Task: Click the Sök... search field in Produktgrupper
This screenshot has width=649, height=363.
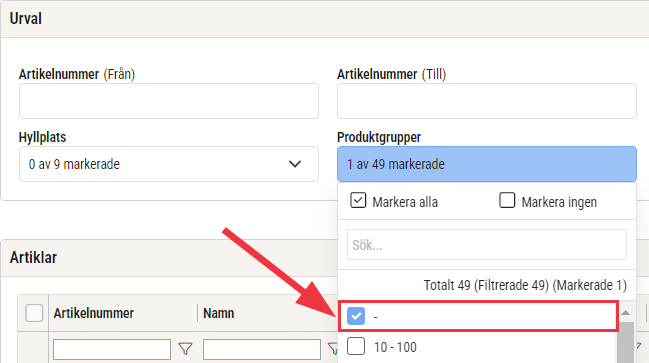Action: [x=487, y=245]
